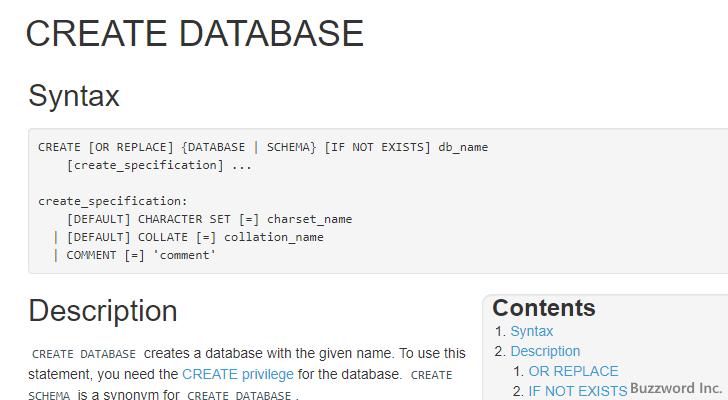Follow the CREATE privilege link

tap(238, 374)
